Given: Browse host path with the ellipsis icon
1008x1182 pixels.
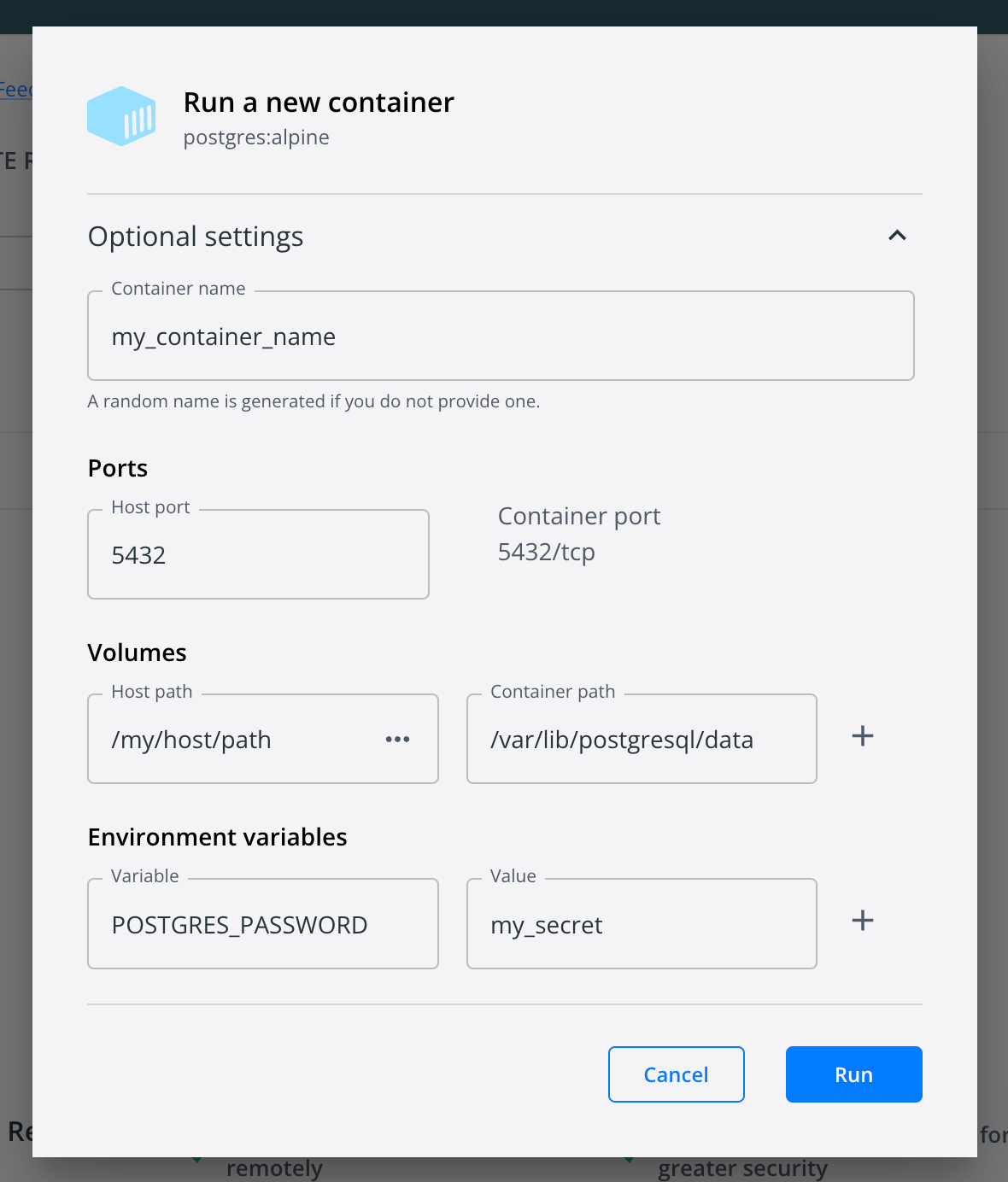Looking at the screenshot, I should point(397,740).
